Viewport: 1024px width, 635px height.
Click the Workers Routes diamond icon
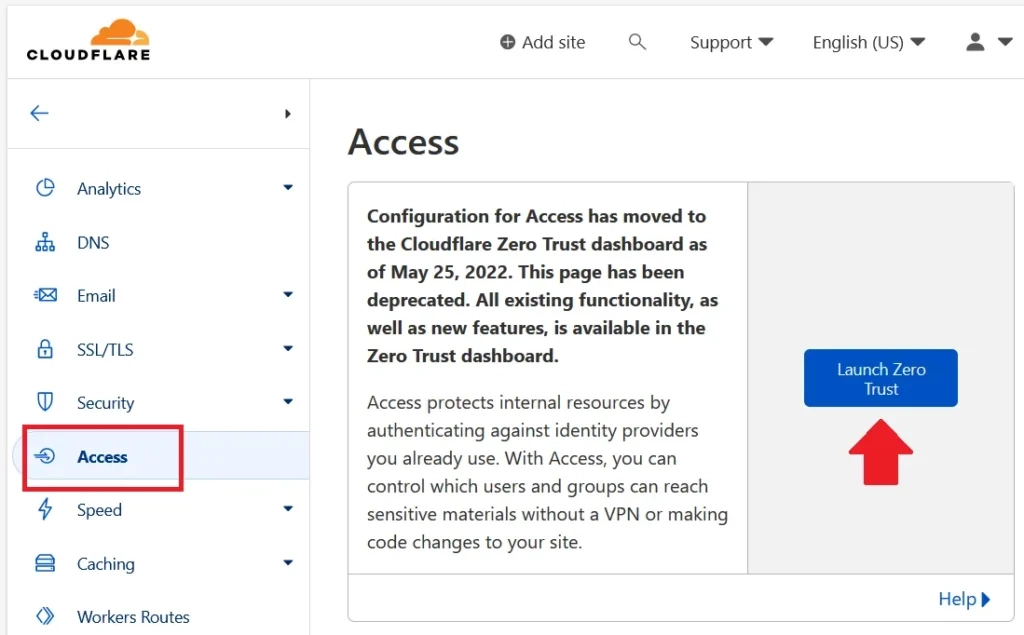45,616
